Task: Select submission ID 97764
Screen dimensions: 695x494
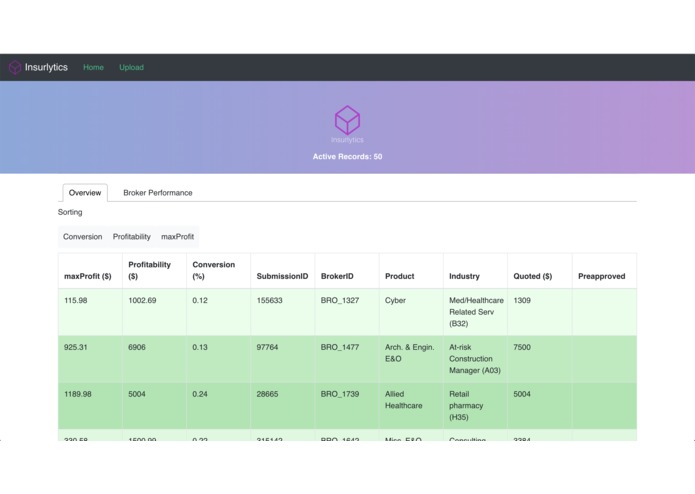Action: [267, 347]
